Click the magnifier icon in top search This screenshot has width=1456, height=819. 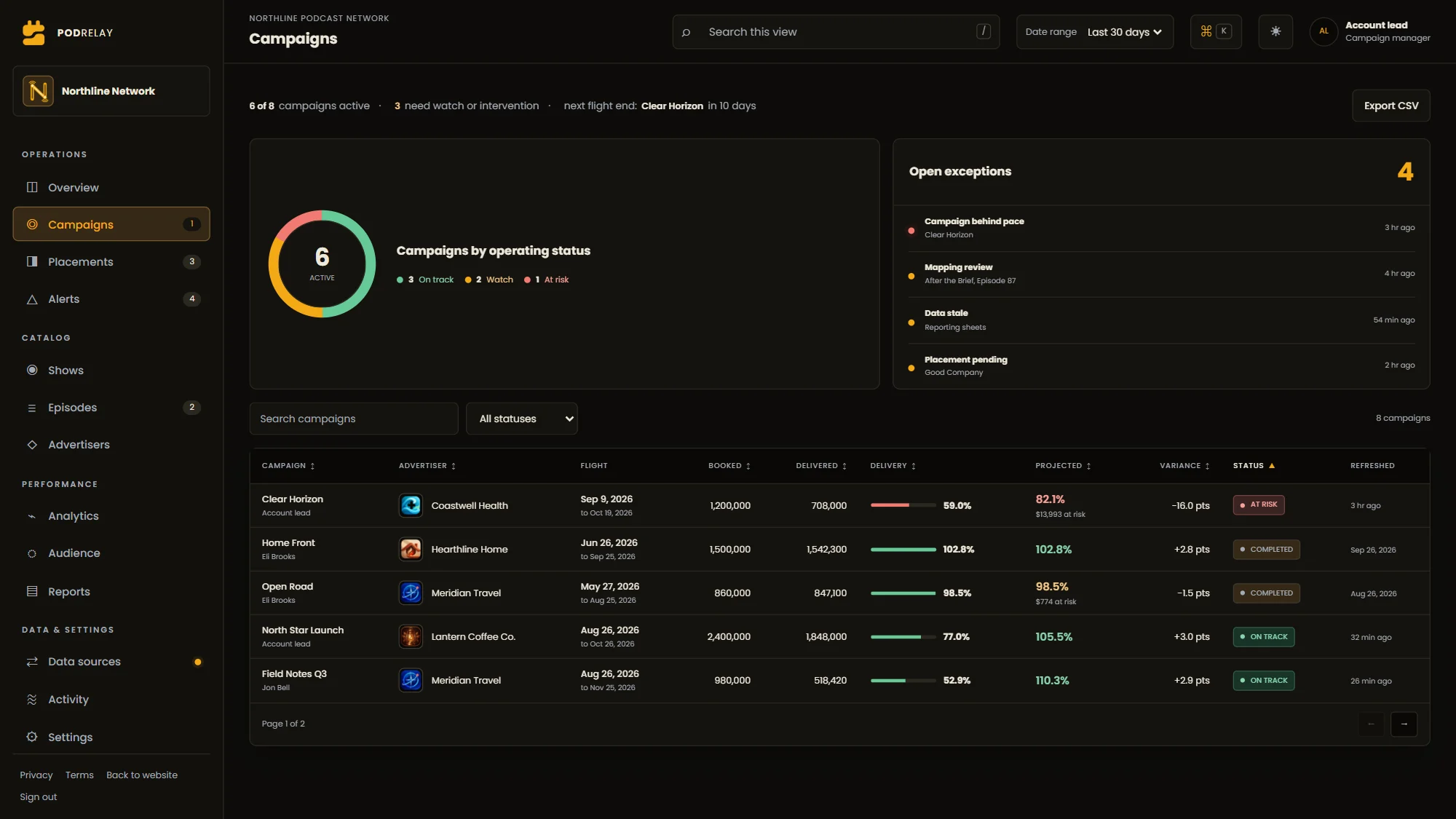tap(686, 32)
